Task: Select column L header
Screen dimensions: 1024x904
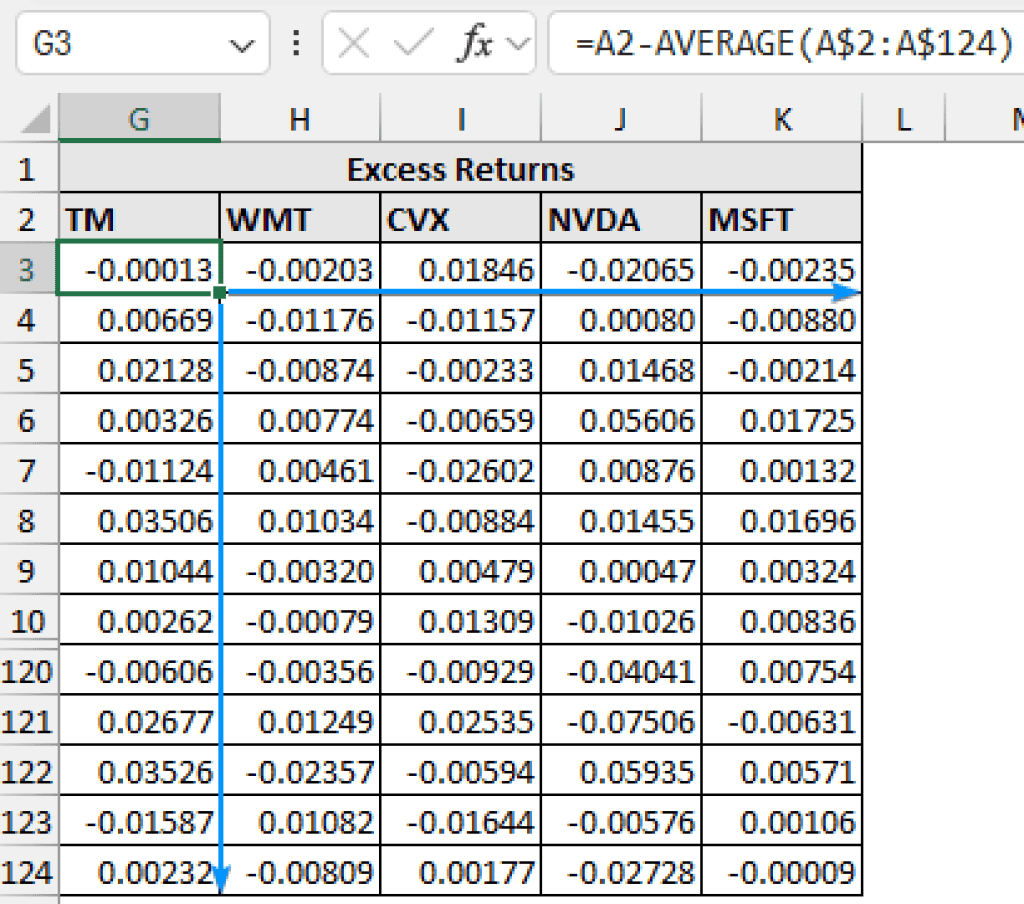Action: (x=903, y=120)
